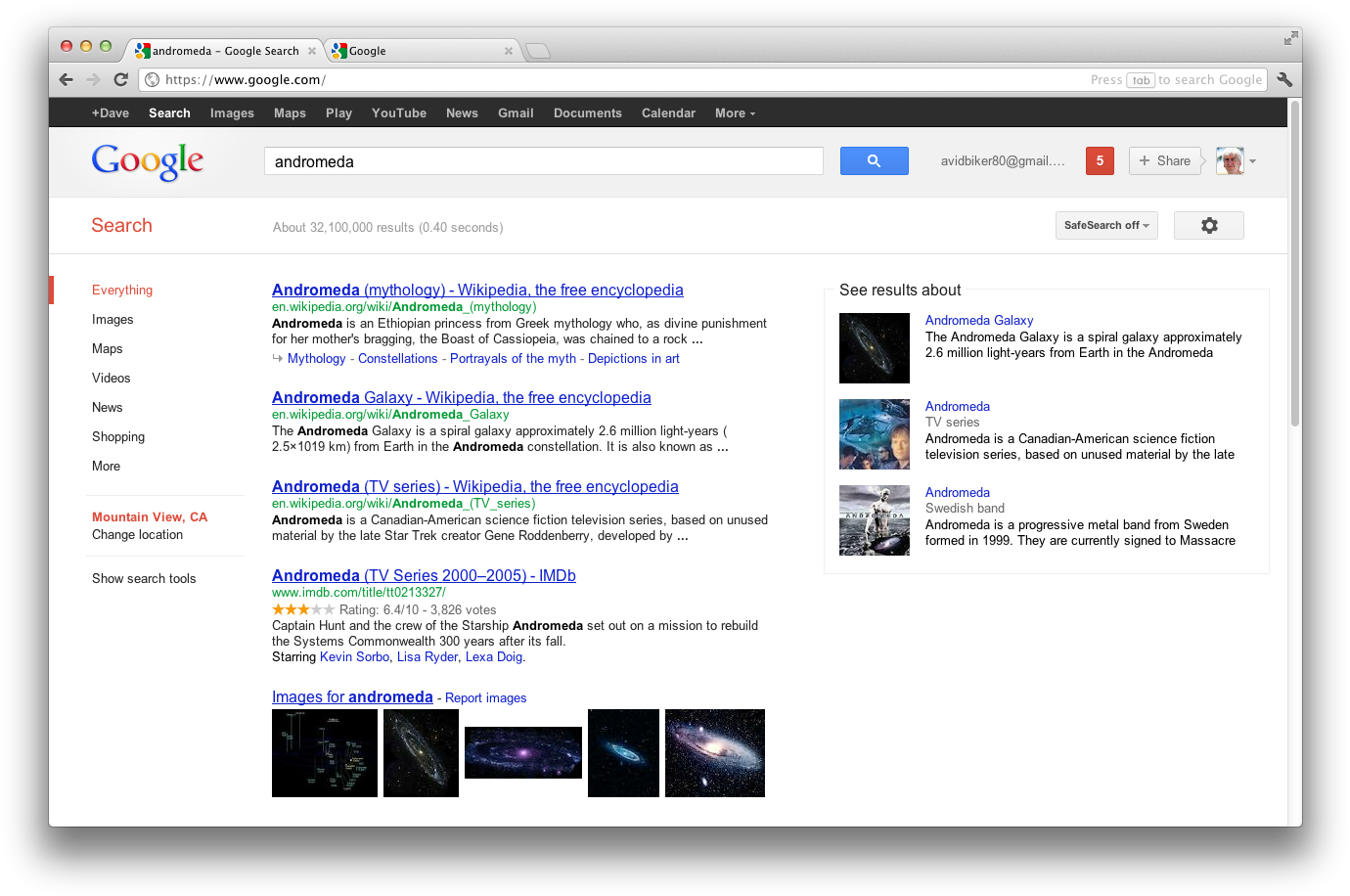Viewport: 1350px width, 896px height.
Task: Click into the andromeda search box
Action: 544,161
